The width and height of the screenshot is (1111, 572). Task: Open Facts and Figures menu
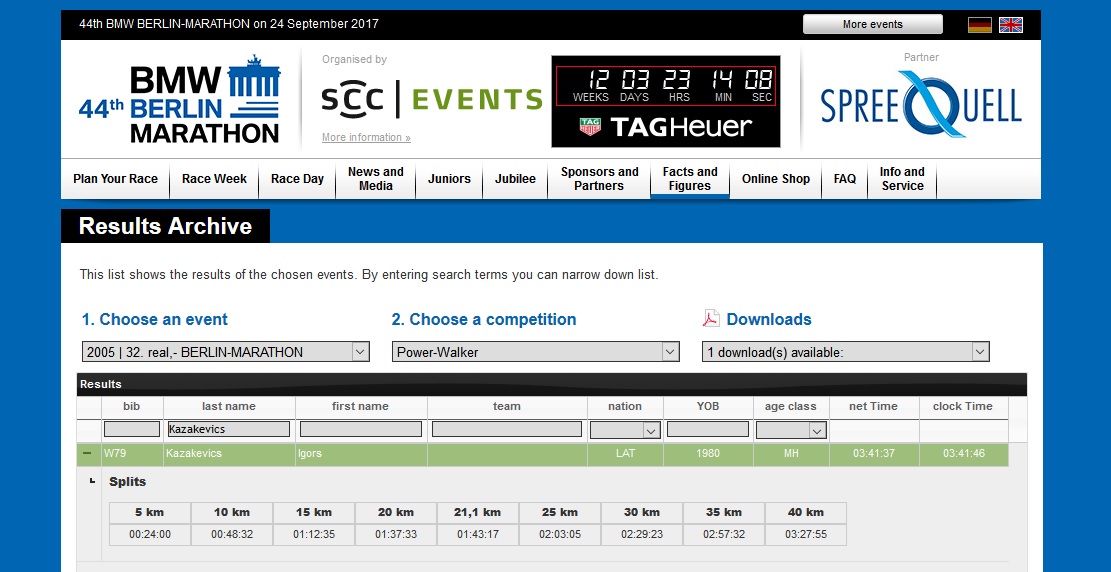[x=690, y=179]
